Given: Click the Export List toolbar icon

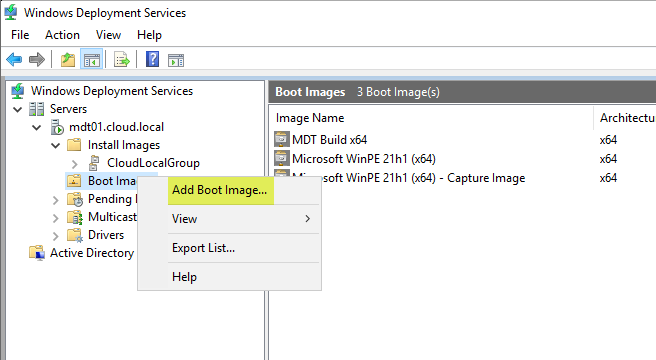Looking at the screenshot, I should [122, 60].
